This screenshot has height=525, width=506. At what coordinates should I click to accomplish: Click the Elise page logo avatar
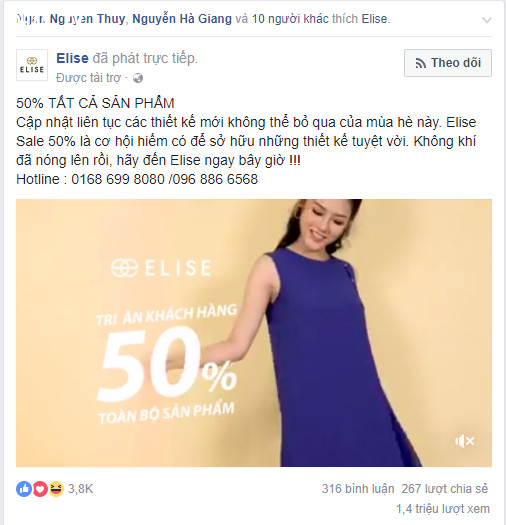click(32, 65)
